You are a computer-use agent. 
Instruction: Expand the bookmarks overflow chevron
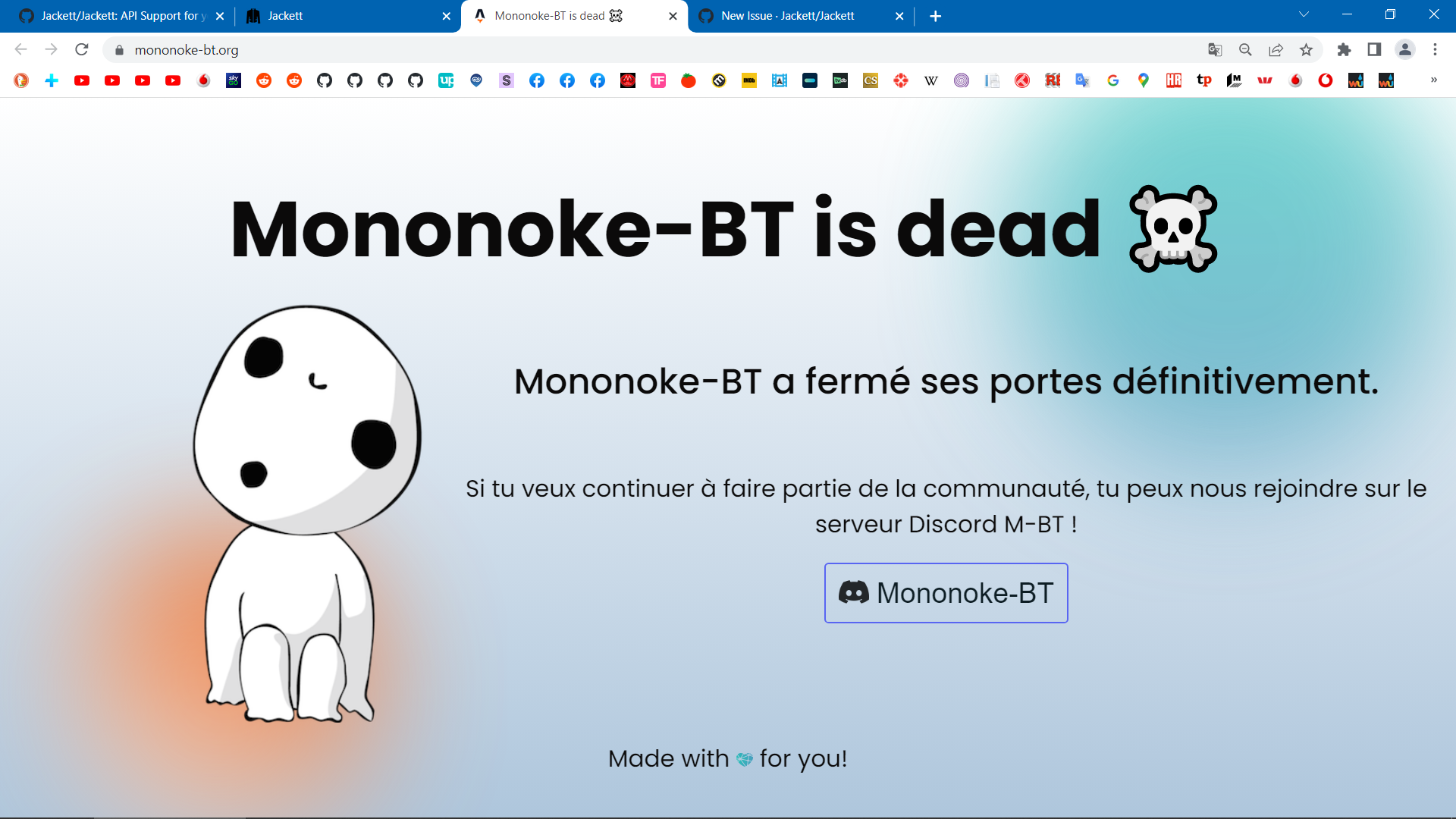(1433, 80)
